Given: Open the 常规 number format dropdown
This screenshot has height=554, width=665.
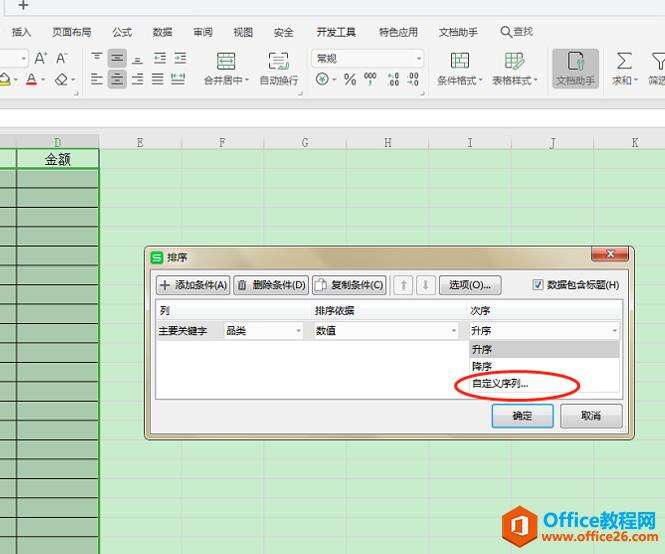Looking at the screenshot, I should point(419,59).
